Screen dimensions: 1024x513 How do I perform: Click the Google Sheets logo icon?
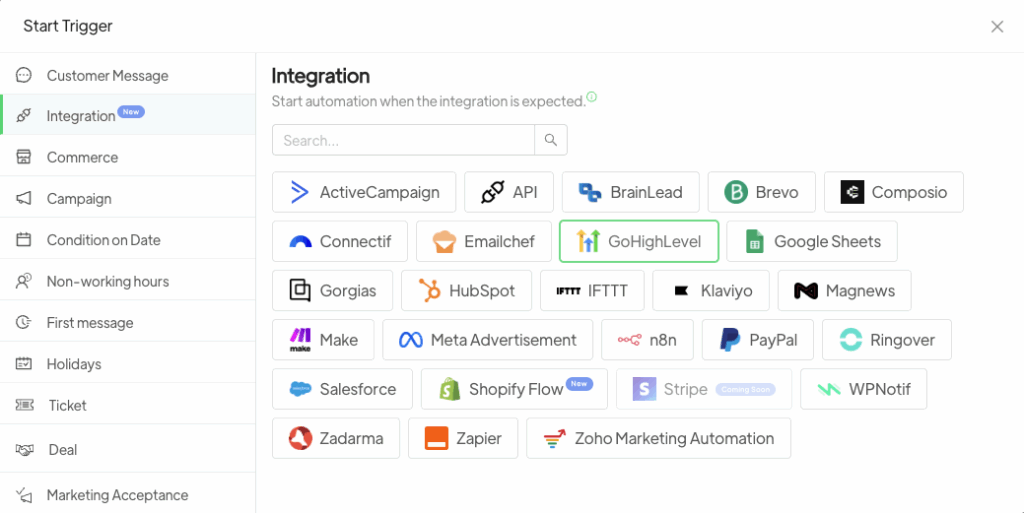755,242
